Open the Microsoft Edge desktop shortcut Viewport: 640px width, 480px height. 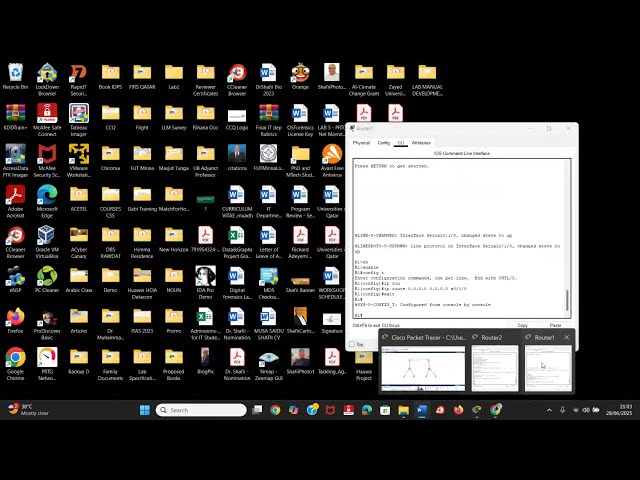pyautogui.click(x=47, y=201)
